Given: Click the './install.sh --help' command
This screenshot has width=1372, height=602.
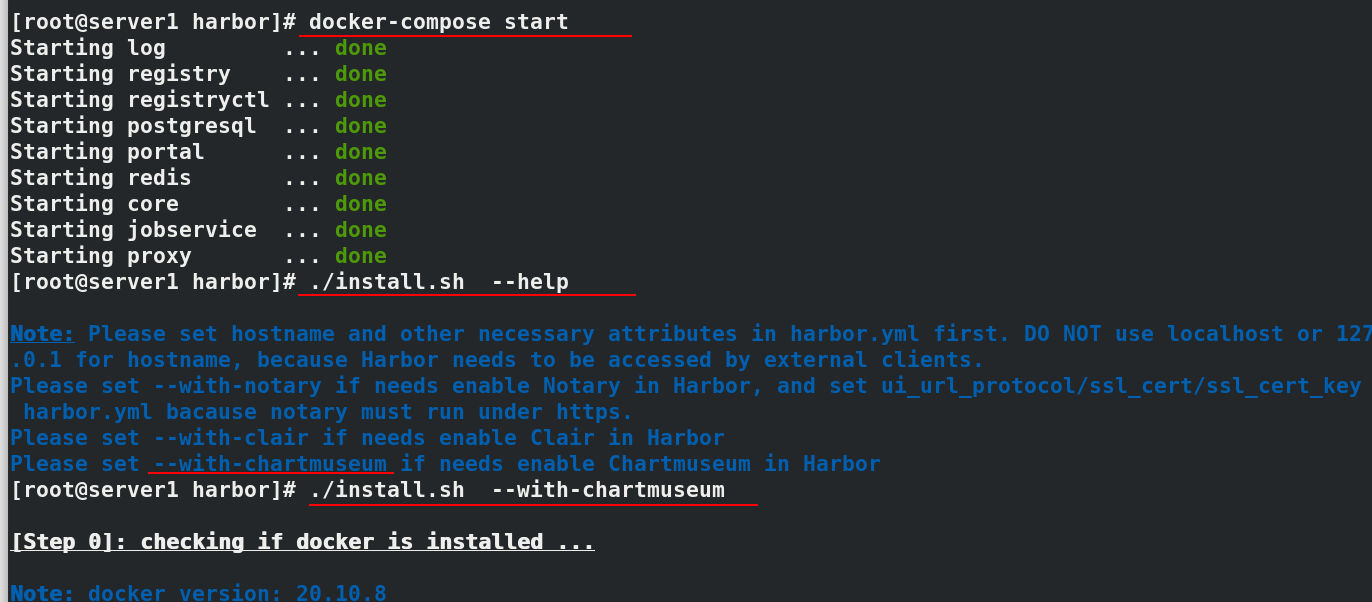Looking at the screenshot, I should [438, 282].
